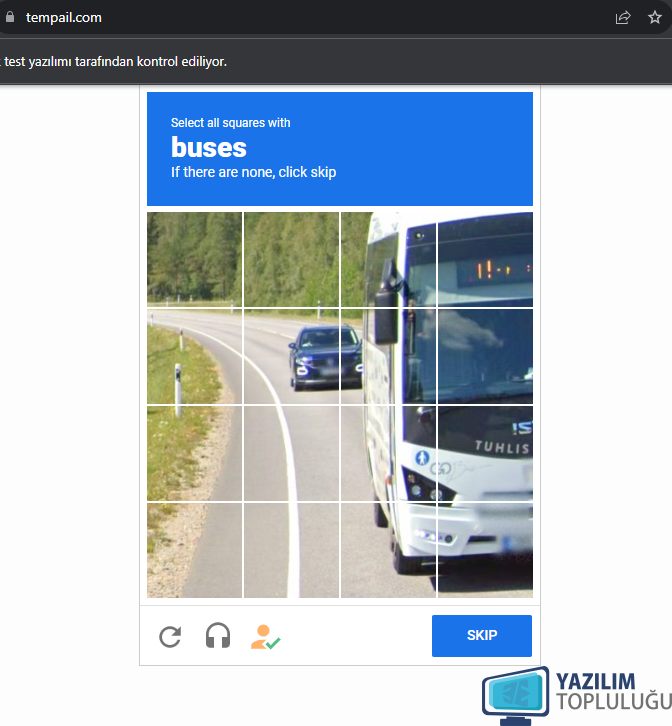Select the tile with the bus front bumper
The height and width of the screenshot is (726, 672).
pos(485,550)
